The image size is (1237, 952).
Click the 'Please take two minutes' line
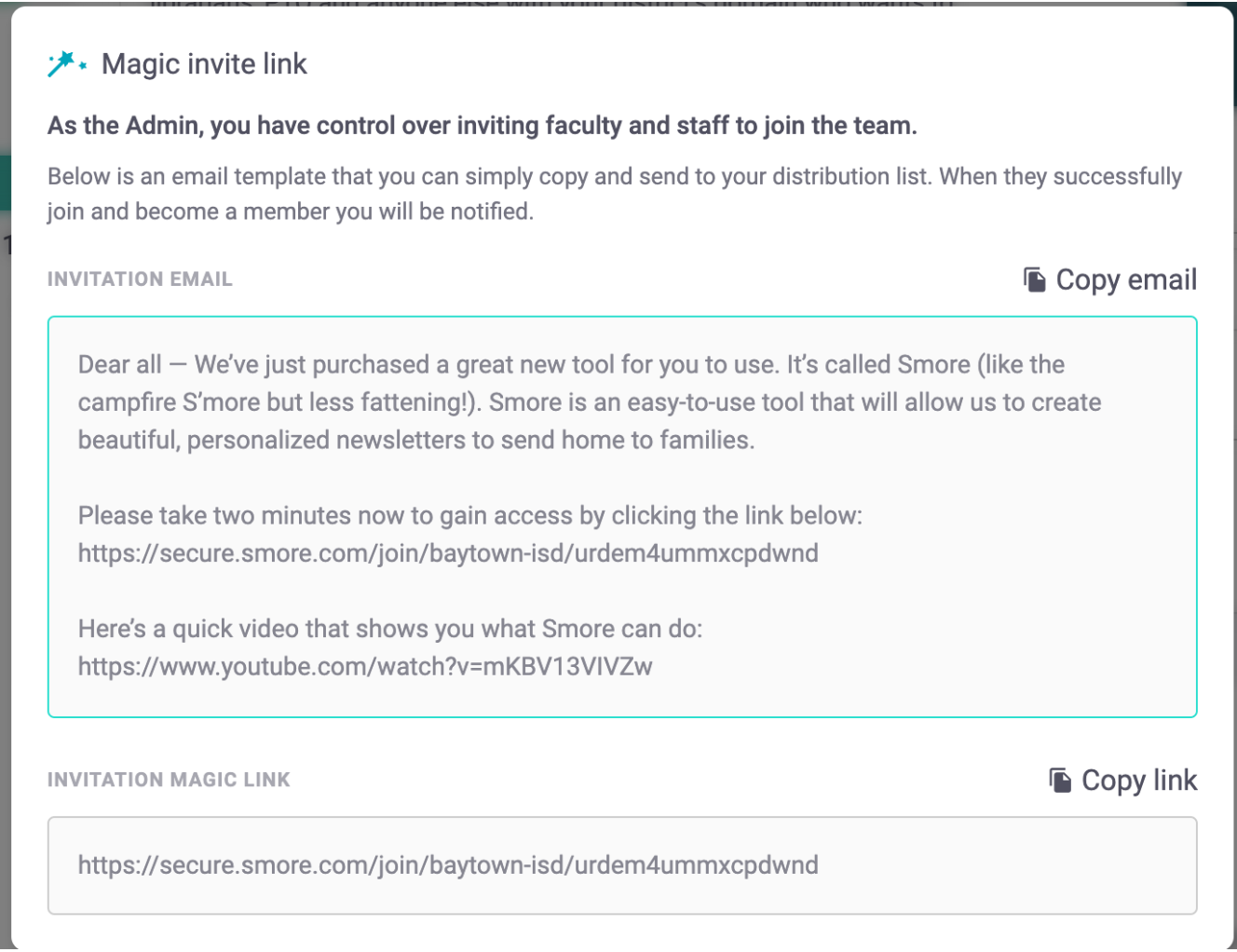tap(469, 515)
